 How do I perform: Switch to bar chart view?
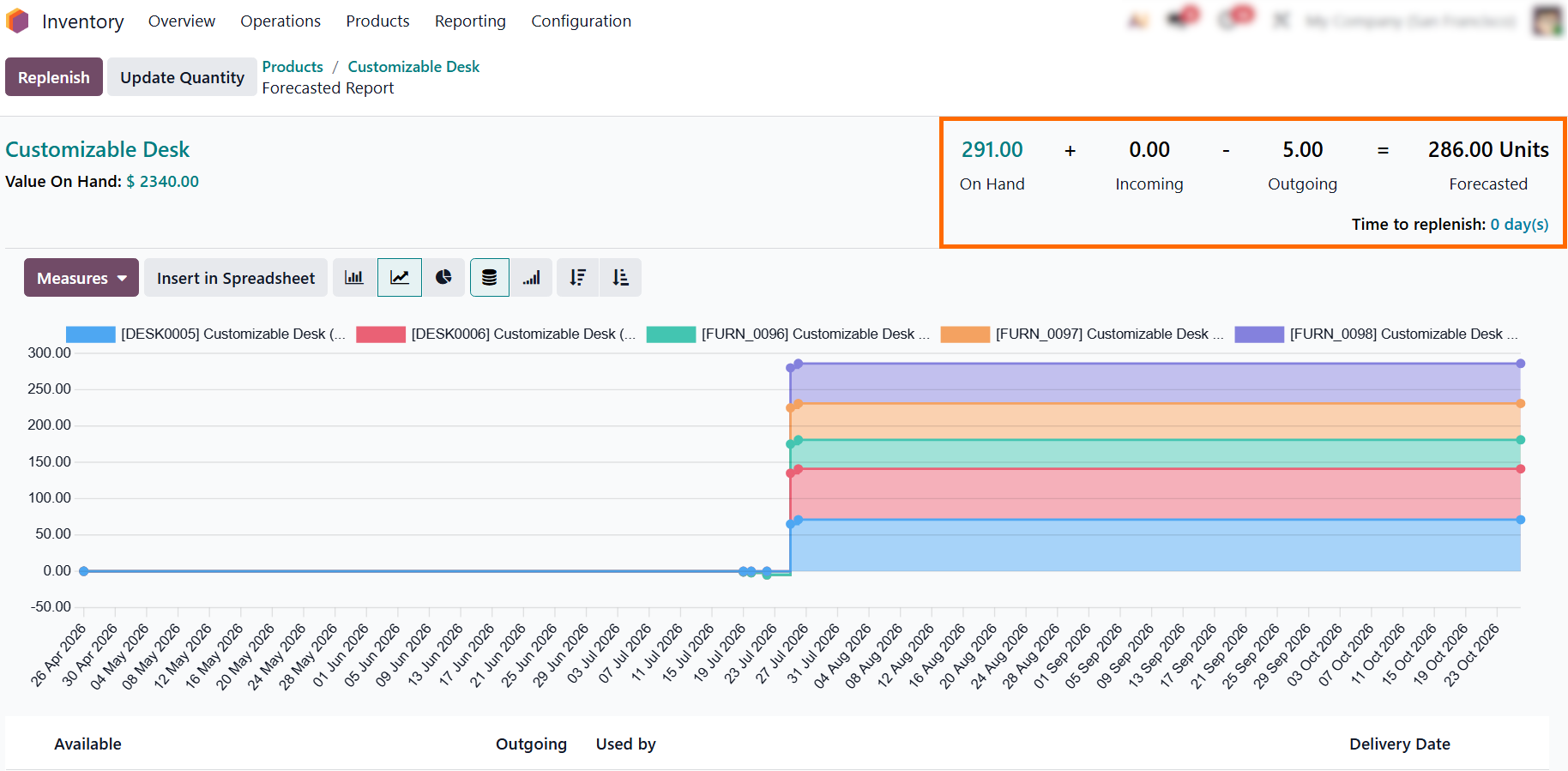[354, 278]
